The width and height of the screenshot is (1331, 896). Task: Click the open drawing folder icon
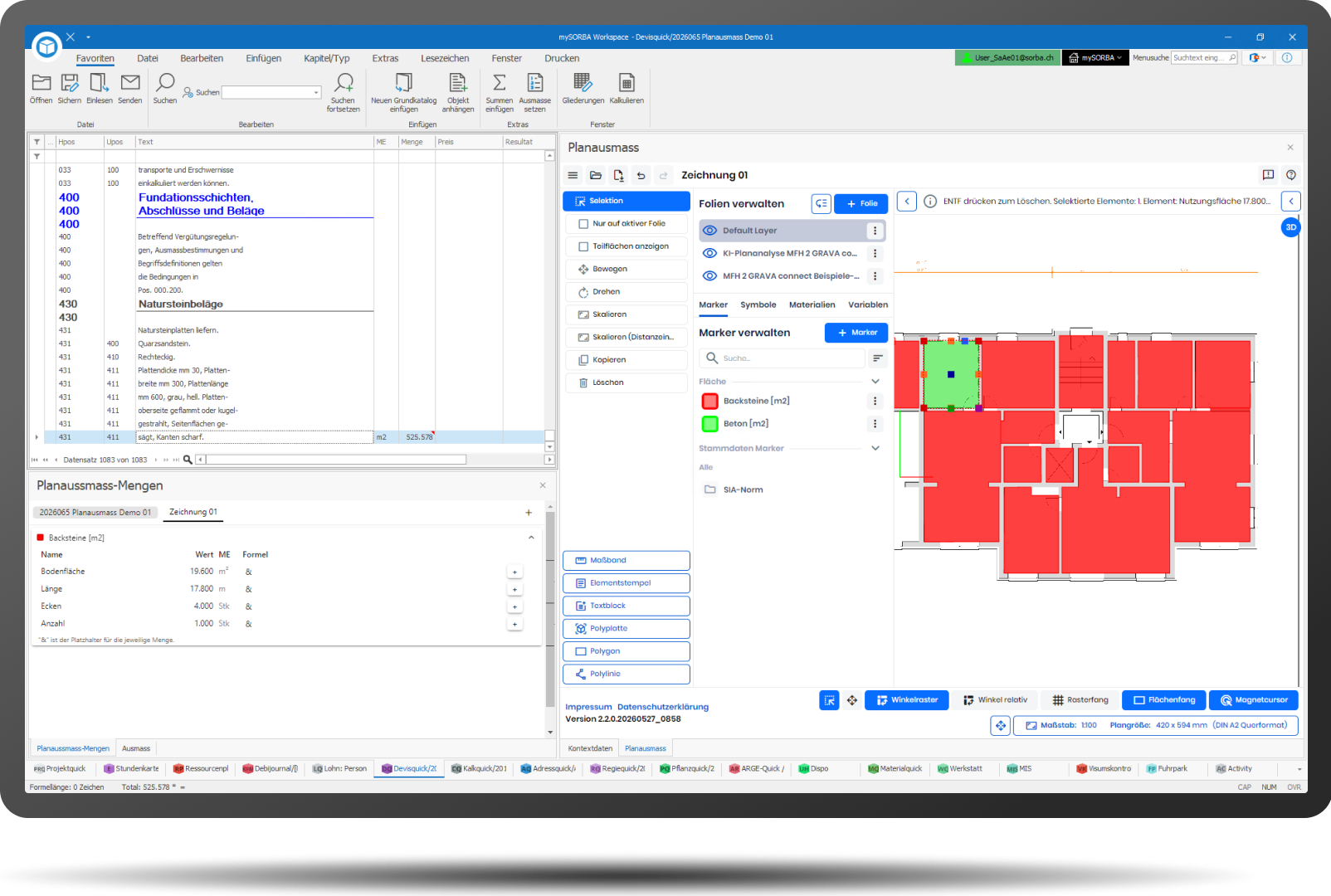pos(596,175)
